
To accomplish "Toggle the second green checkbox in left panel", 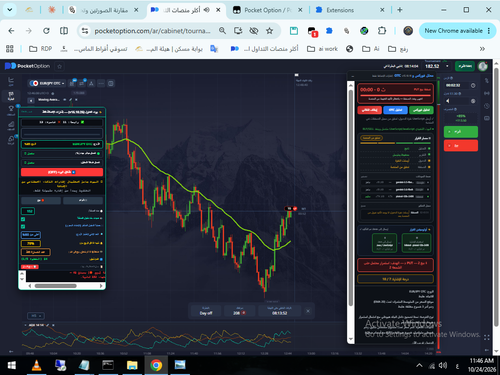I will [23, 226].
